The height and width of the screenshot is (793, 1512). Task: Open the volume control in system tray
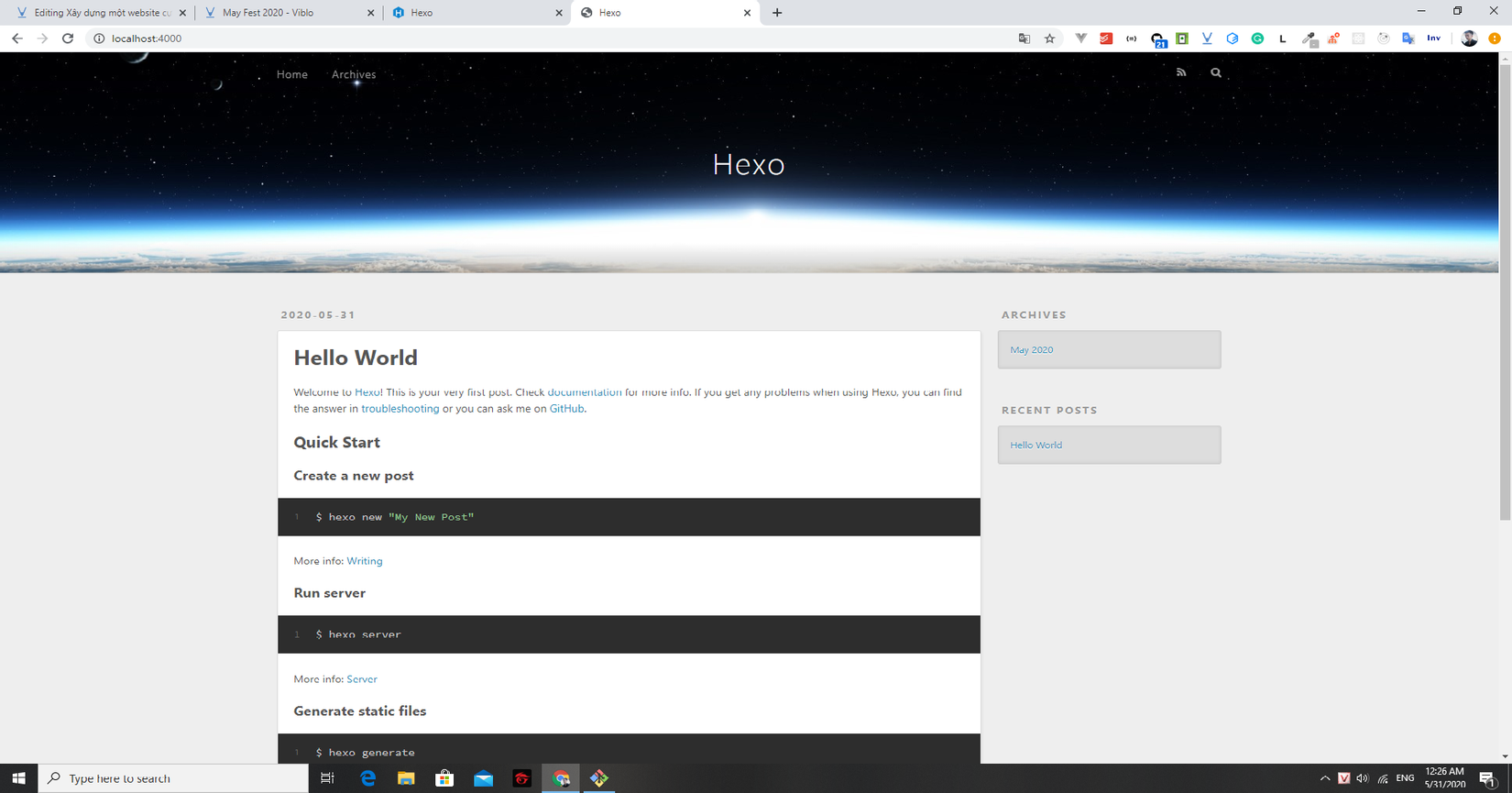coord(1363,778)
